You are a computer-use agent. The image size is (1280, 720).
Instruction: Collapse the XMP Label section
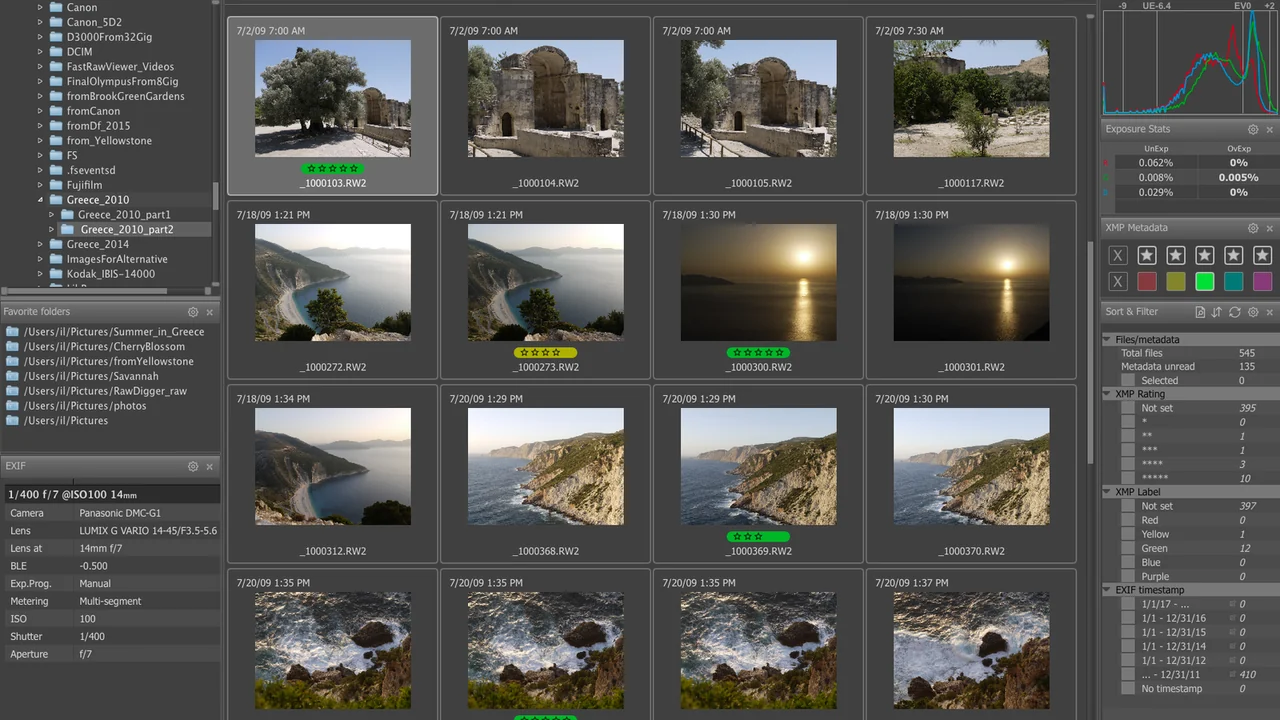[1108, 492]
